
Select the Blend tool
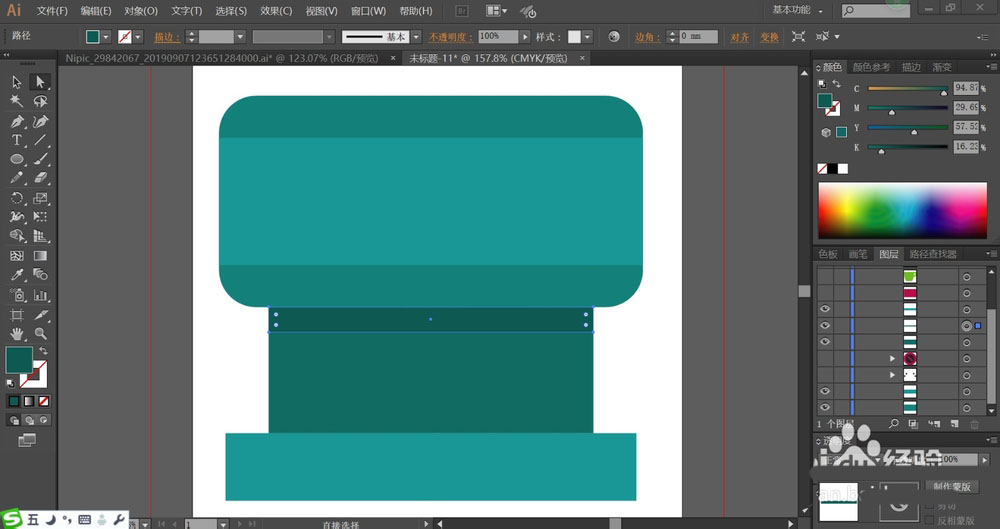[40, 275]
